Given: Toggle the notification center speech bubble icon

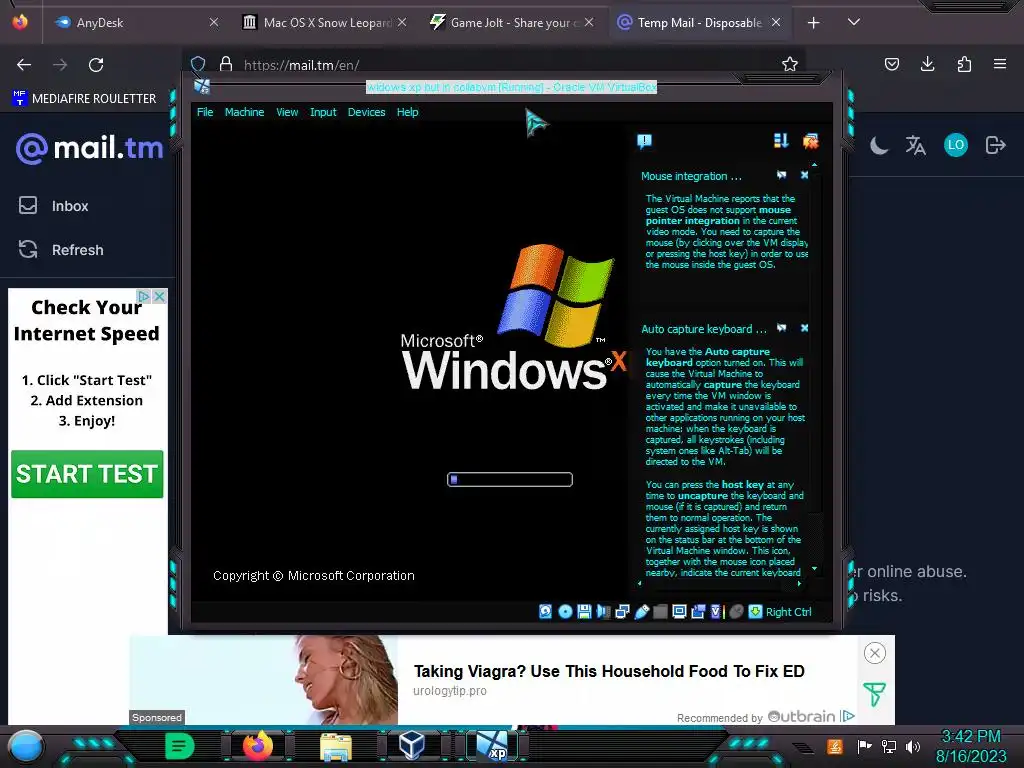Looking at the screenshot, I should [x=645, y=141].
